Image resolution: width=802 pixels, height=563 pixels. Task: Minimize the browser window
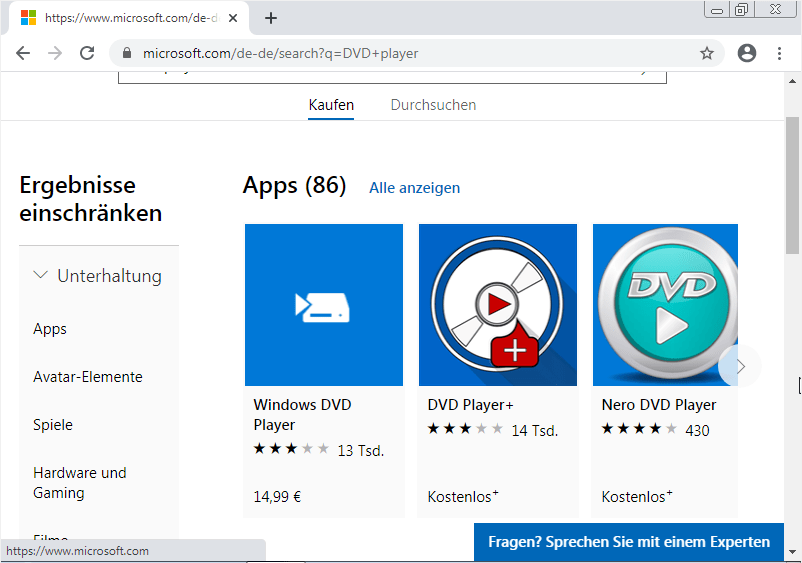(717, 9)
